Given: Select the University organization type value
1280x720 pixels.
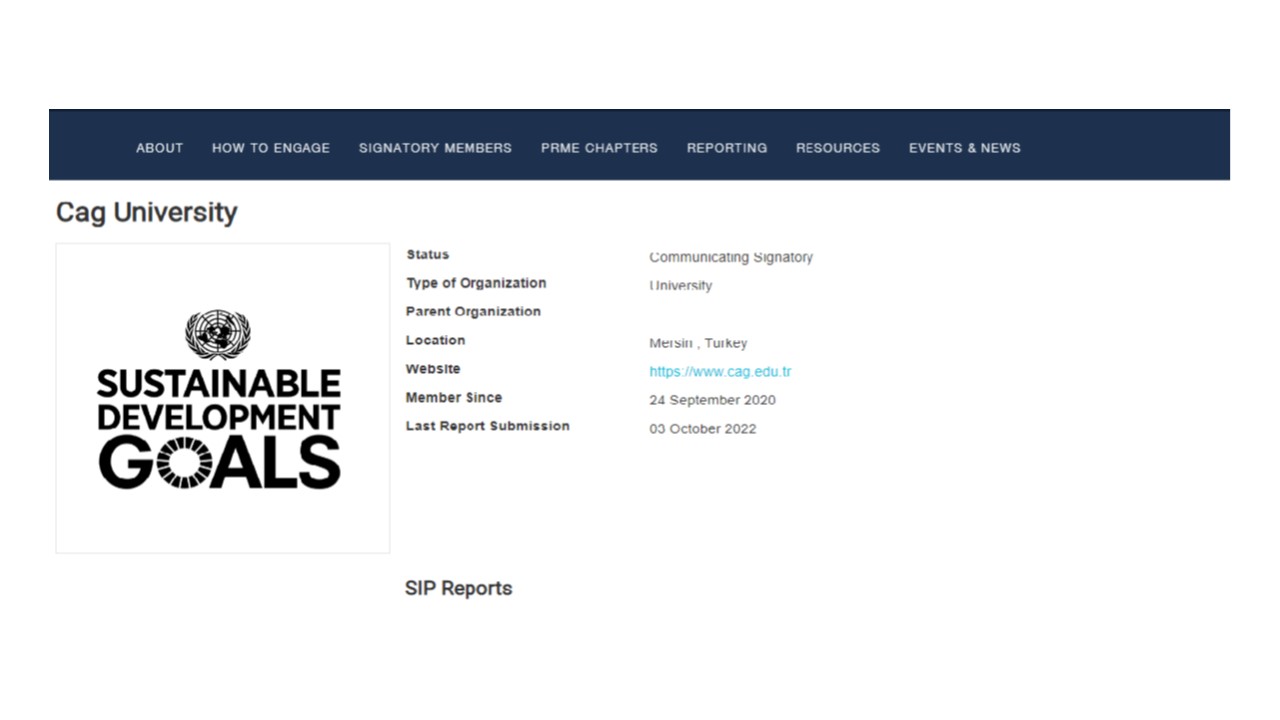Looking at the screenshot, I should pos(681,286).
